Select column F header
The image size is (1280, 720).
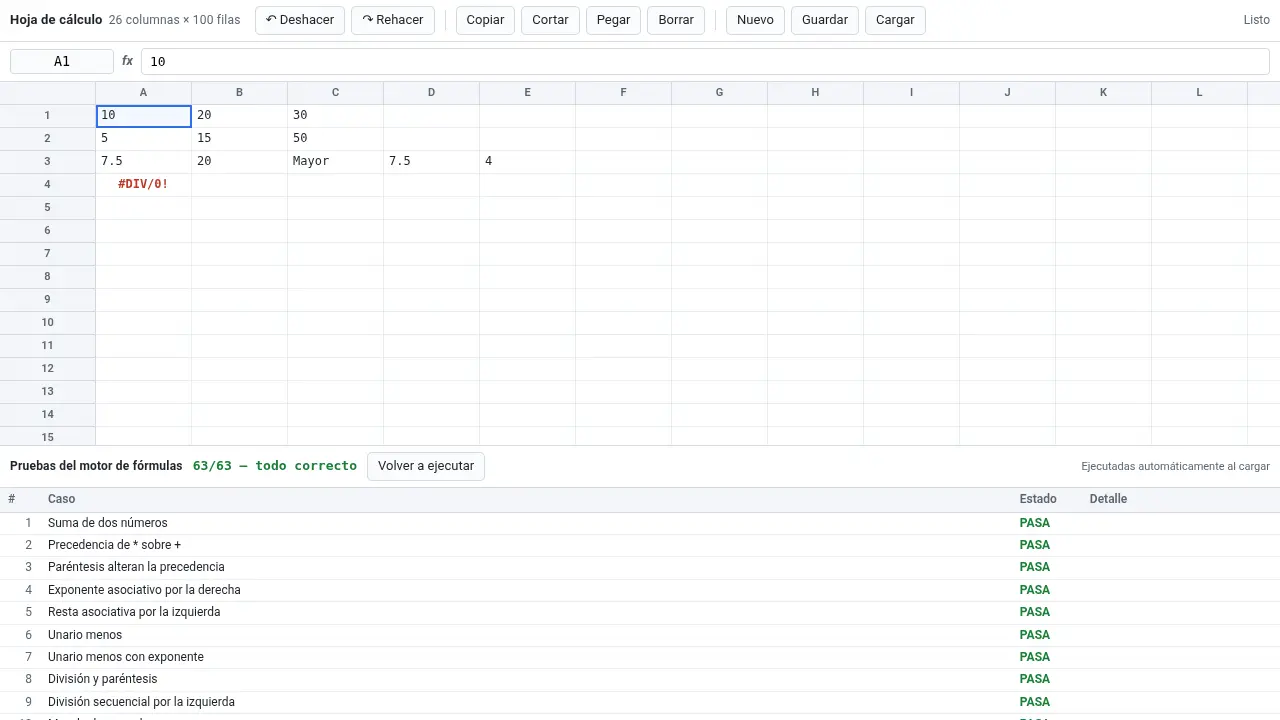624,93
